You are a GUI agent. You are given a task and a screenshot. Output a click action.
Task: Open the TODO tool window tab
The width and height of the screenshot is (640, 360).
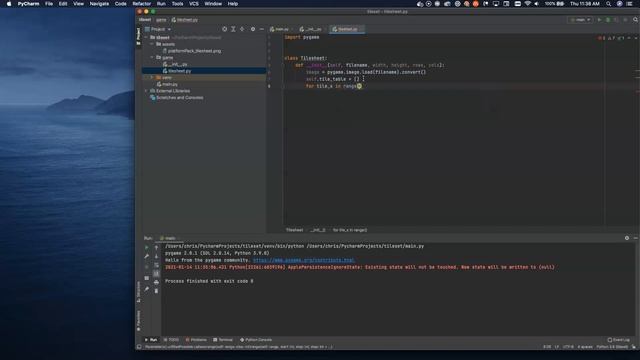click(x=171, y=340)
